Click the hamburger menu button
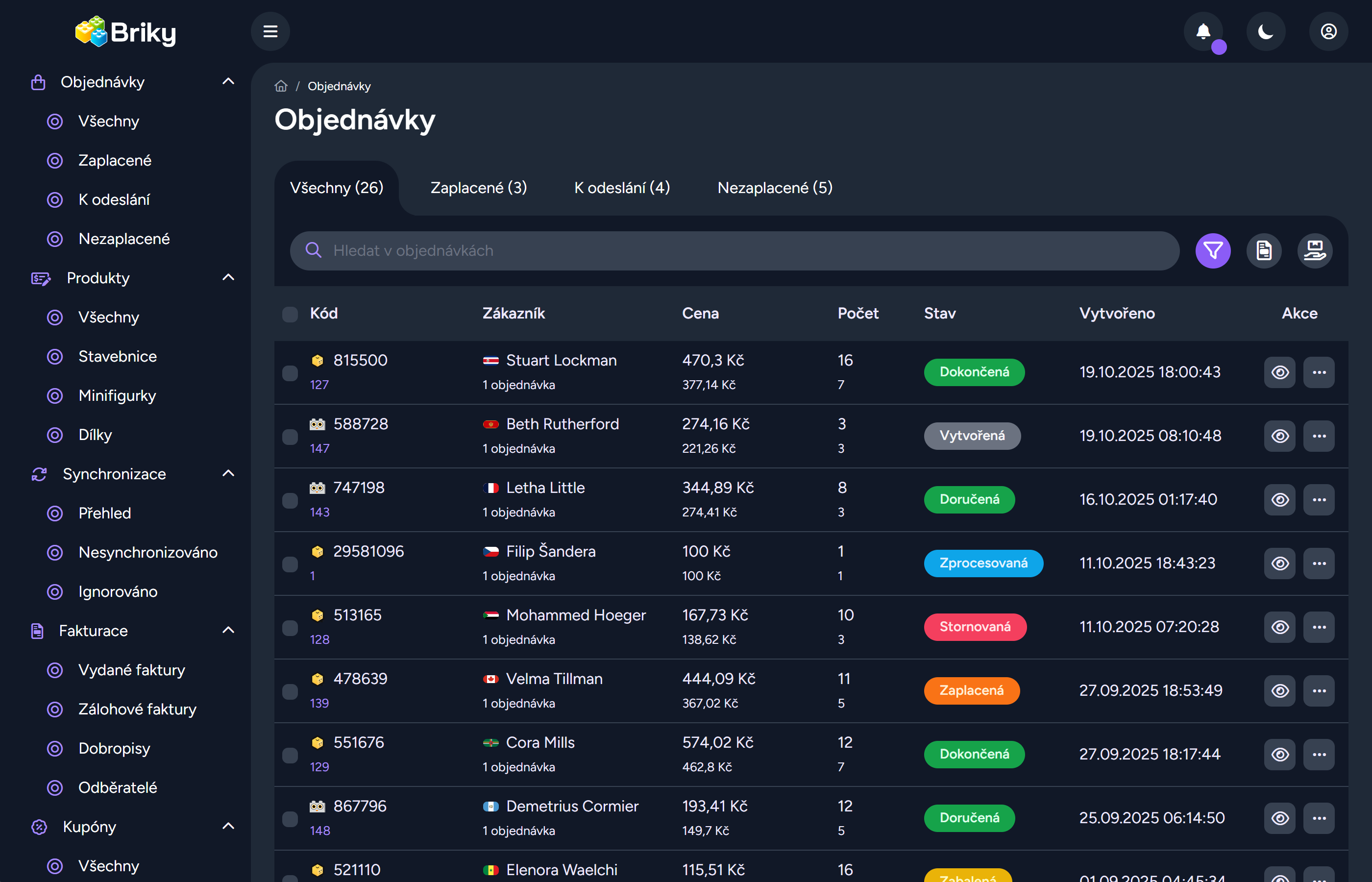 (x=270, y=31)
